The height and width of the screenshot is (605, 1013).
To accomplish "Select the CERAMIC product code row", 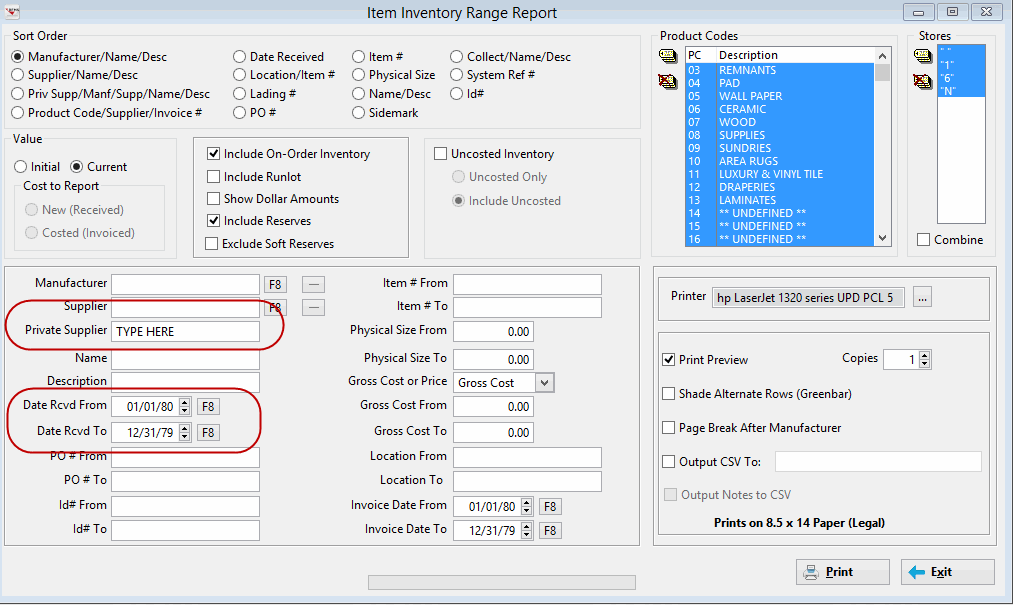I will (780, 109).
